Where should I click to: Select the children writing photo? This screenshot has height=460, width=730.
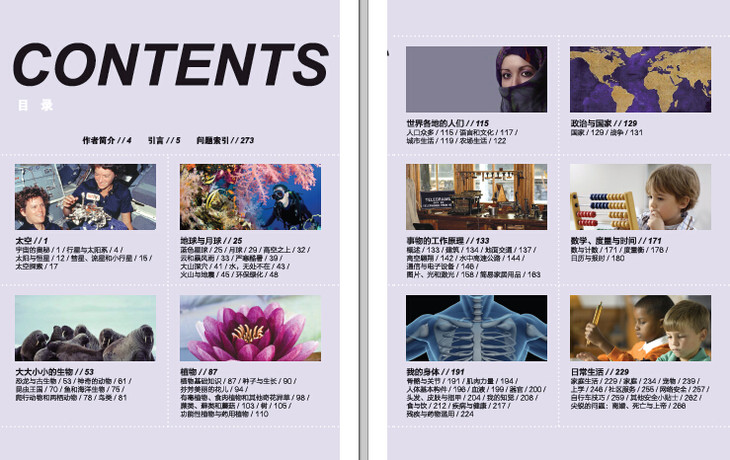coord(640,328)
